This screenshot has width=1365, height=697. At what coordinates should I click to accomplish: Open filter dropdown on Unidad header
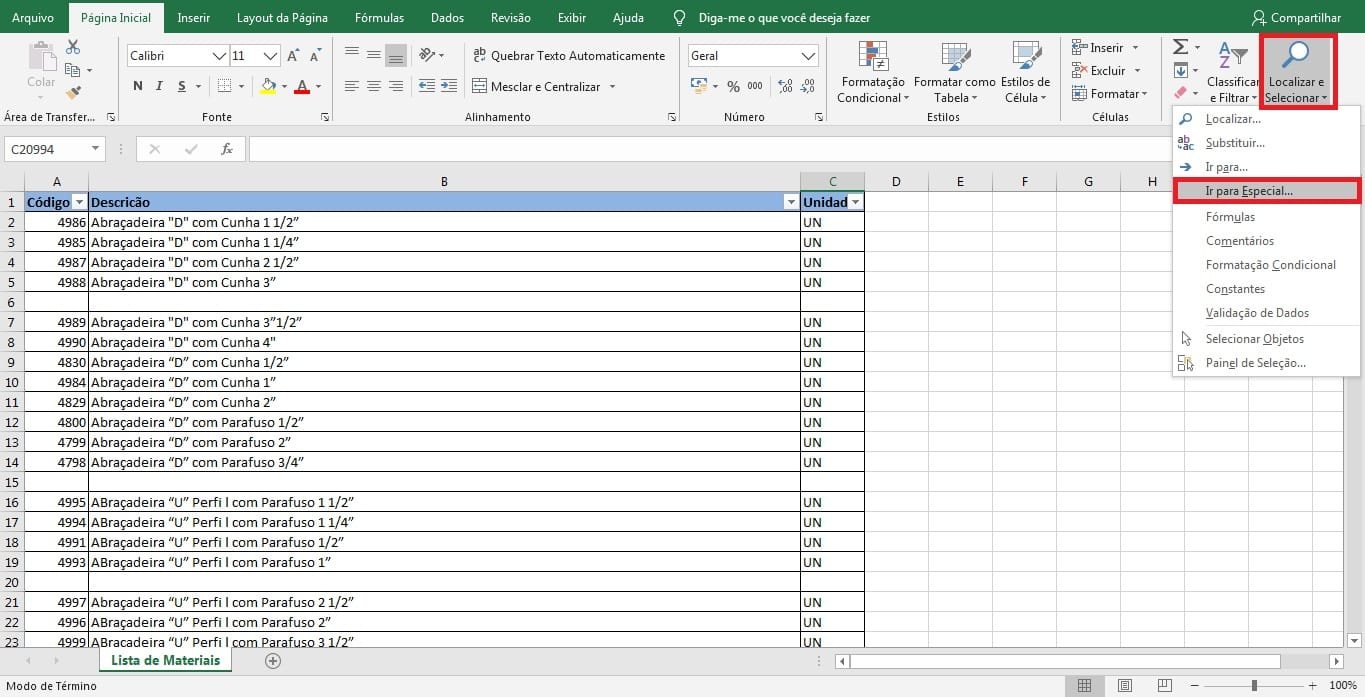point(855,202)
